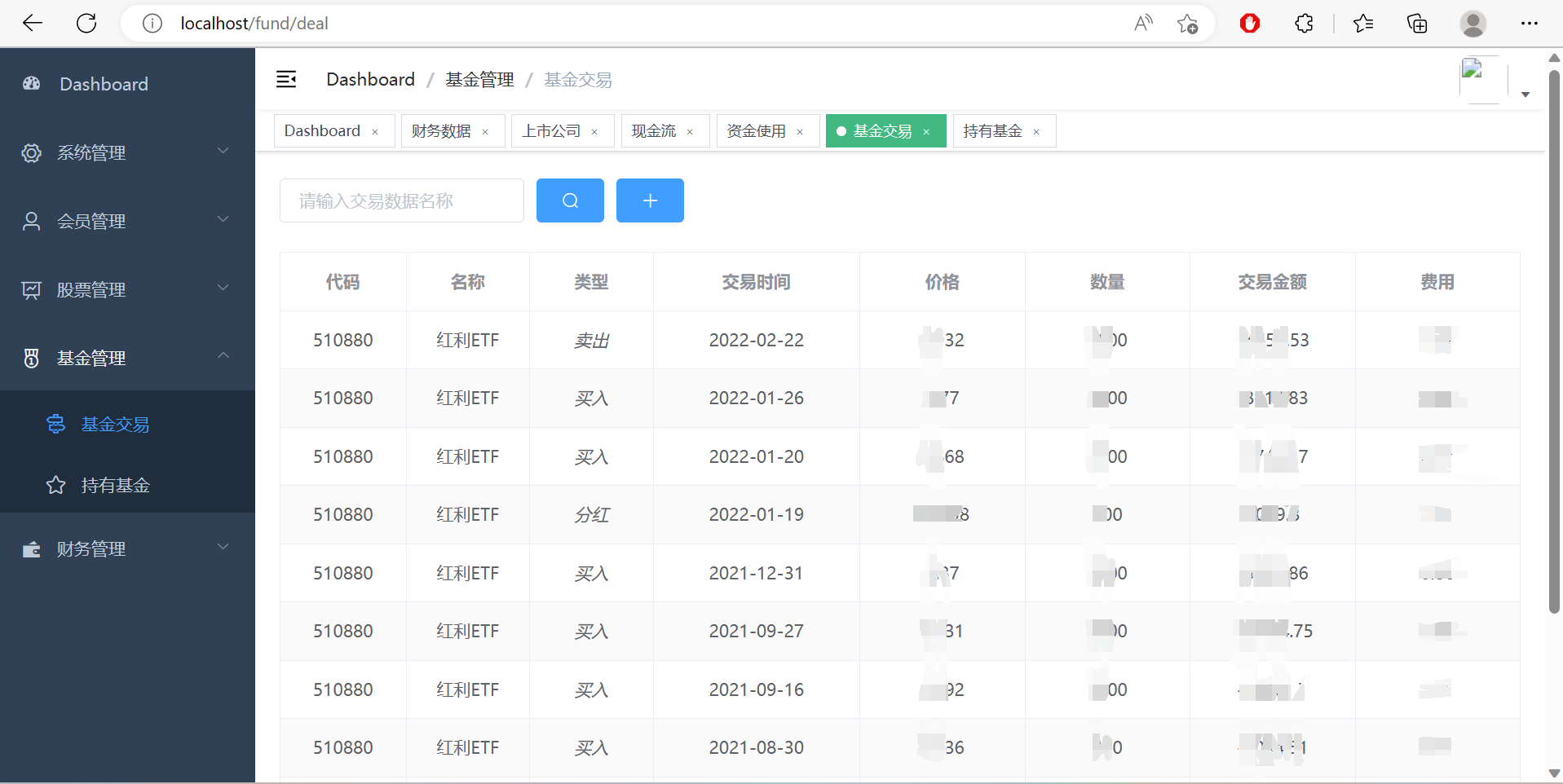Click the page vertical scrollbar
The image size is (1563, 784).
pos(1554,342)
